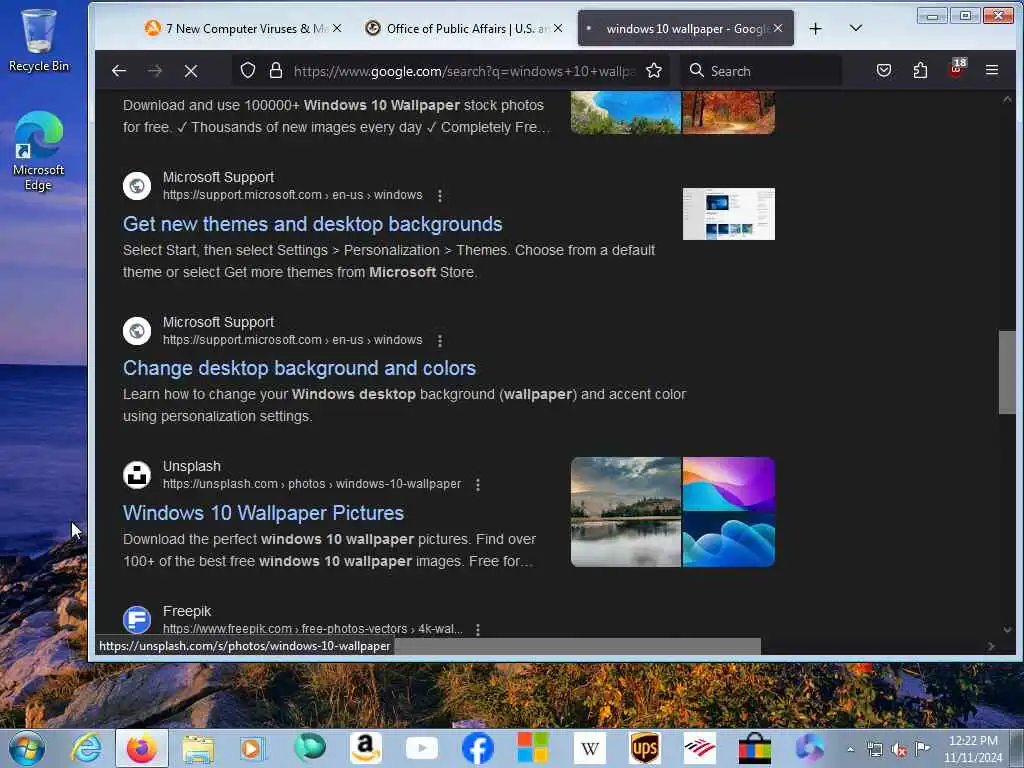Viewport: 1024px width, 768px height.
Task: Open the Firefox application menu
Action: 991,70
